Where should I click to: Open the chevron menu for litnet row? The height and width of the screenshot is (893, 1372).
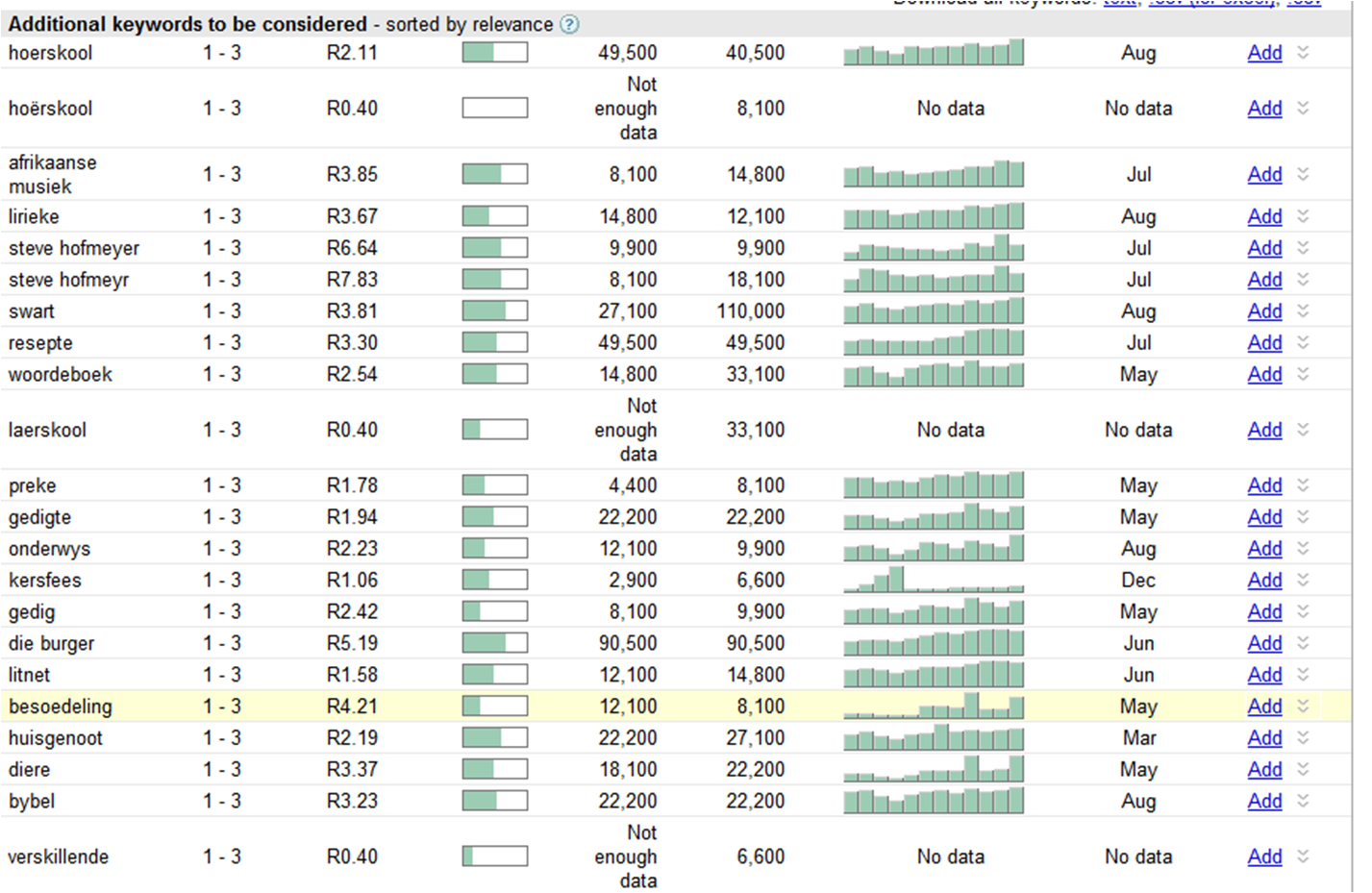(x=1303, y=675)
